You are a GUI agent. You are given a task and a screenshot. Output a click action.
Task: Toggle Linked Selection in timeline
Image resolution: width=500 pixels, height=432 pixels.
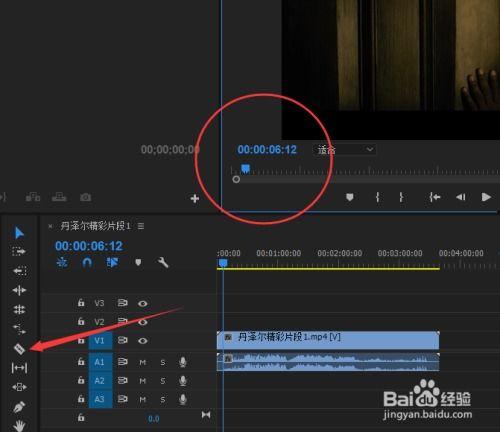coord(112,263)
